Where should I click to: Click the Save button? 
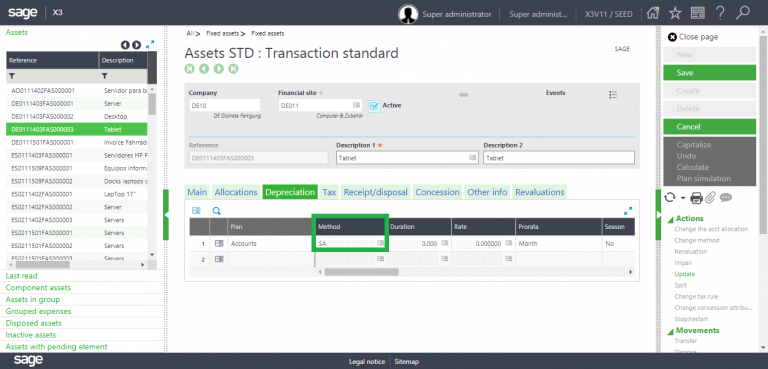tap(710, 73)
